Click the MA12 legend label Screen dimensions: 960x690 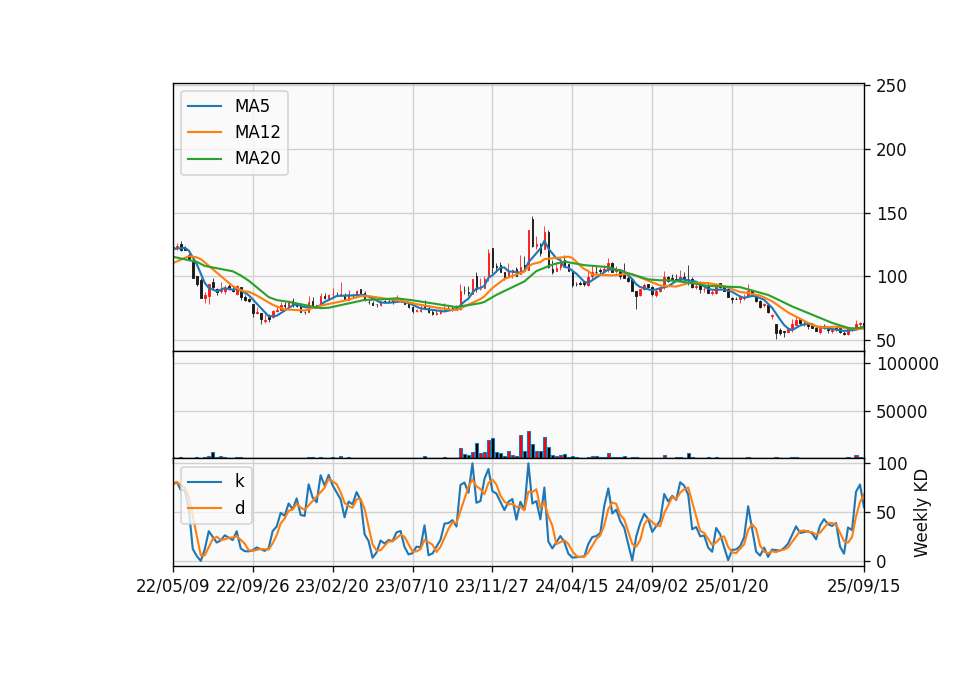point(257,132)
